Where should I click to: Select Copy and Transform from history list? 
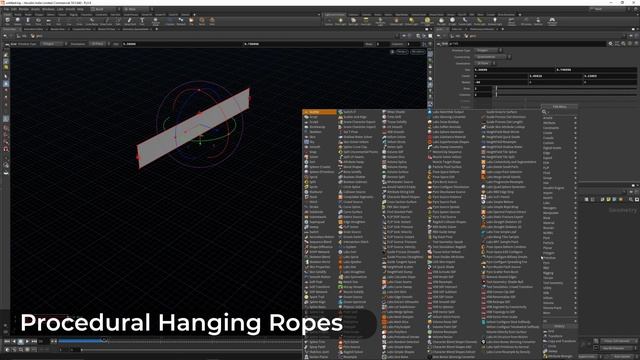[x=560, y=341]
